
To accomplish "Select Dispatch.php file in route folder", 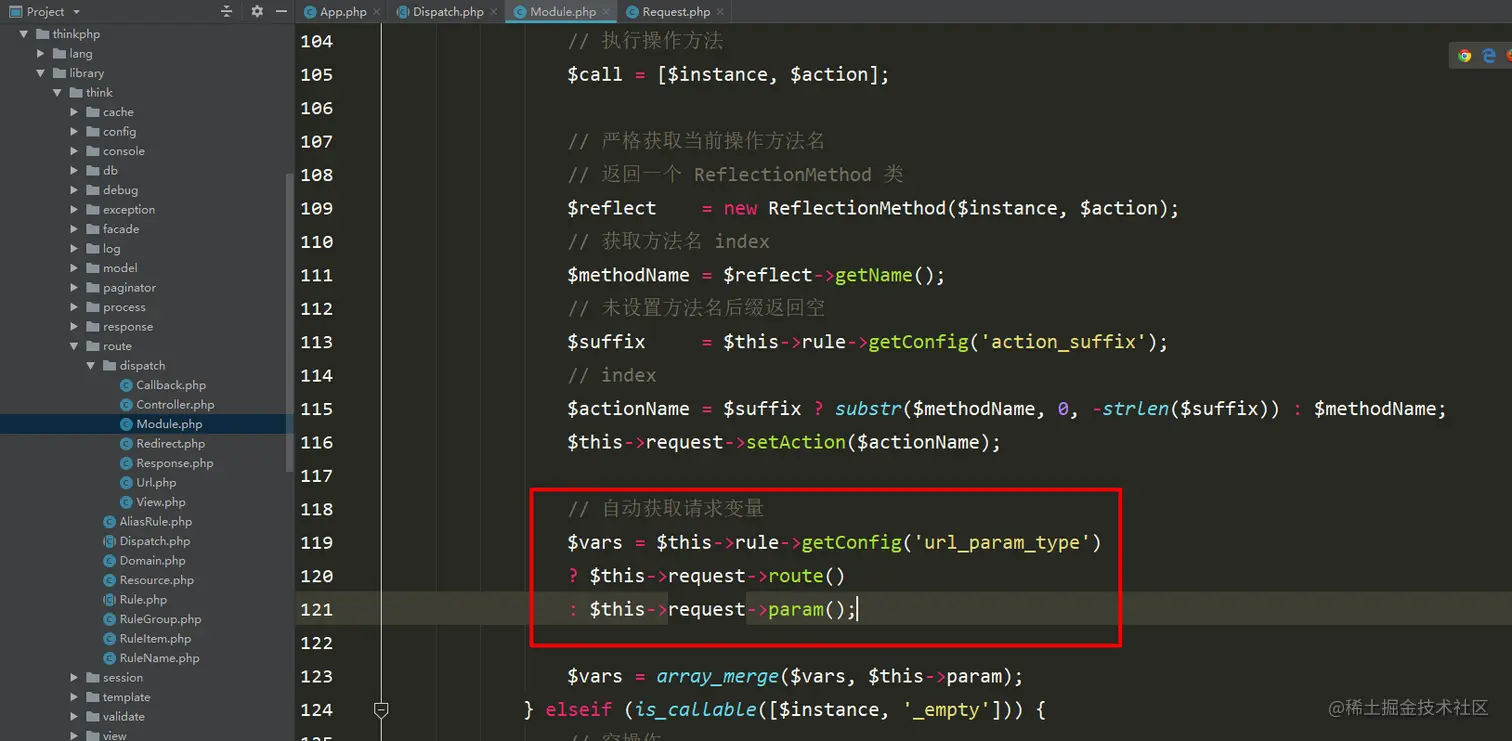I will coord(154,541).
